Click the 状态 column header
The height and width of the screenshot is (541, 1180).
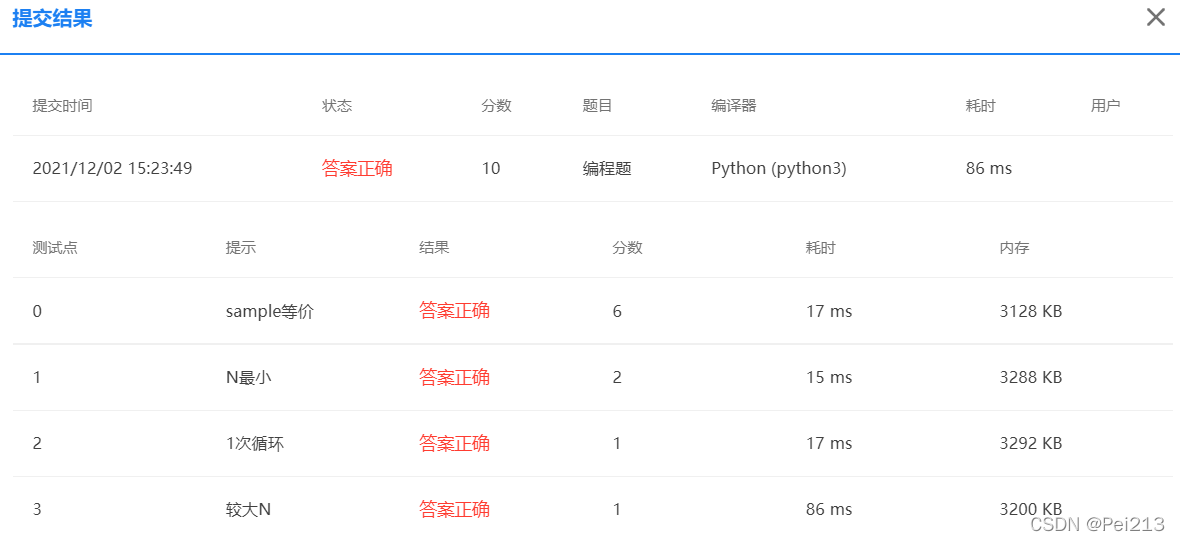(x=337, y=106)
